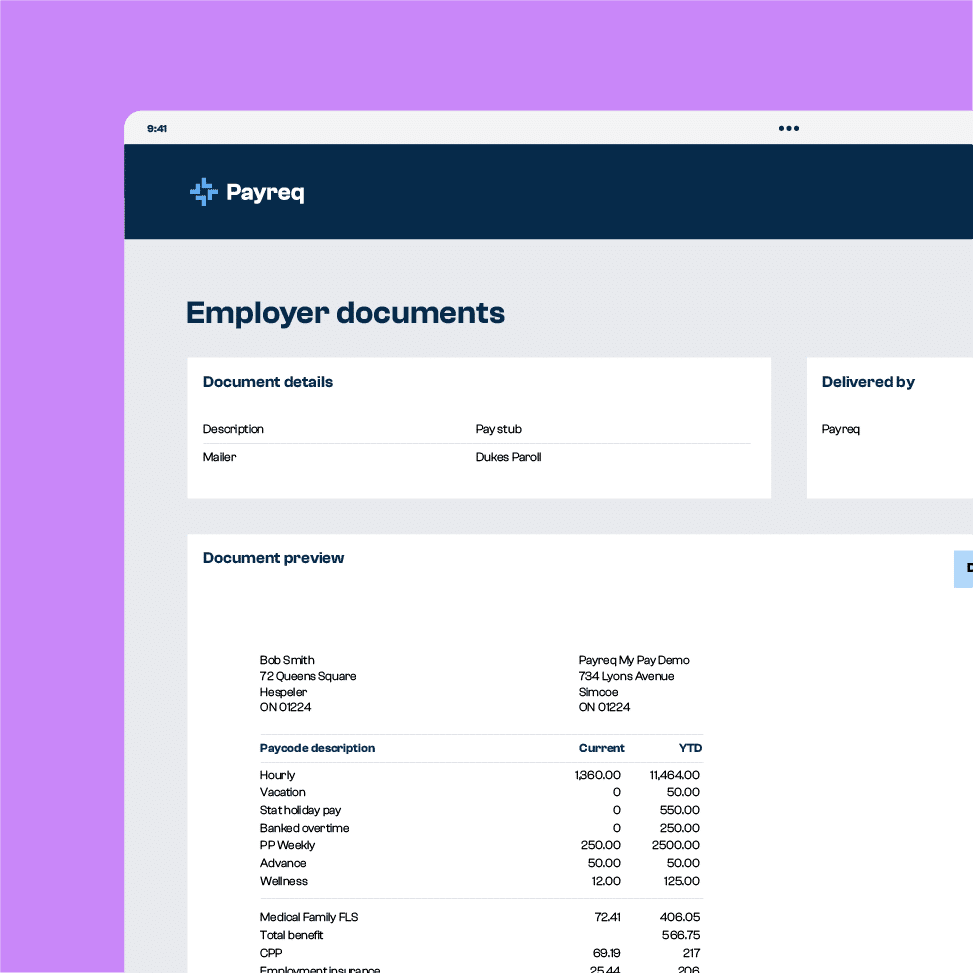Image resolution: width=973 pixels, height=973 pixels.
Task: Click the Payreq logo icon
Action: click(x=204, y=192)
